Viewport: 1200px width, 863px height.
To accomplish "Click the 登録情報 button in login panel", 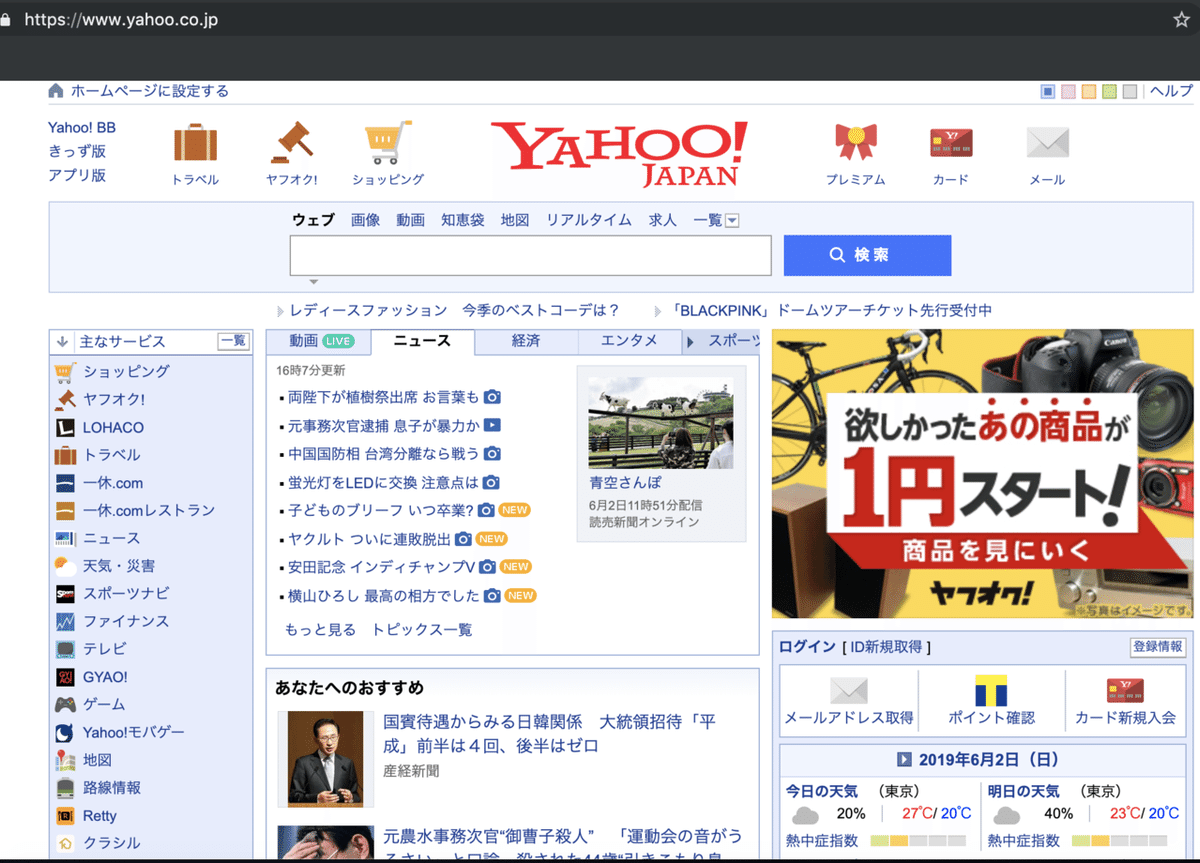I will (1158, 647).
